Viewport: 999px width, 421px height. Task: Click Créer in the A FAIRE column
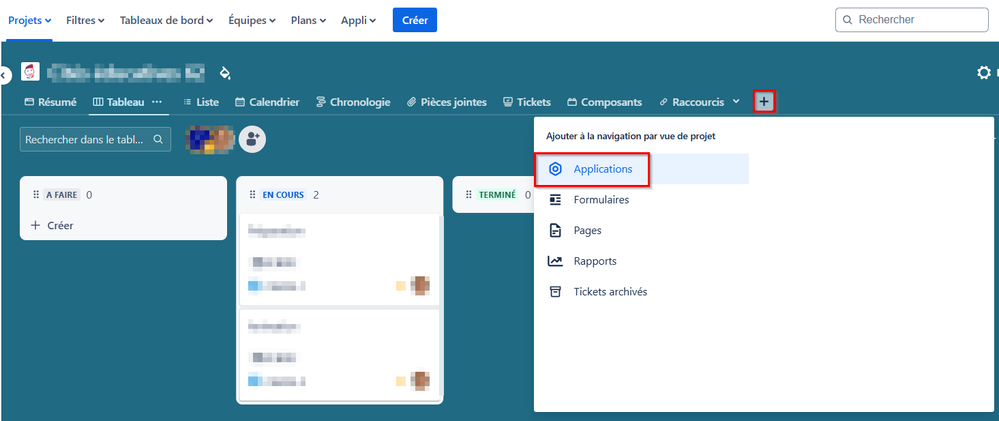52,225
